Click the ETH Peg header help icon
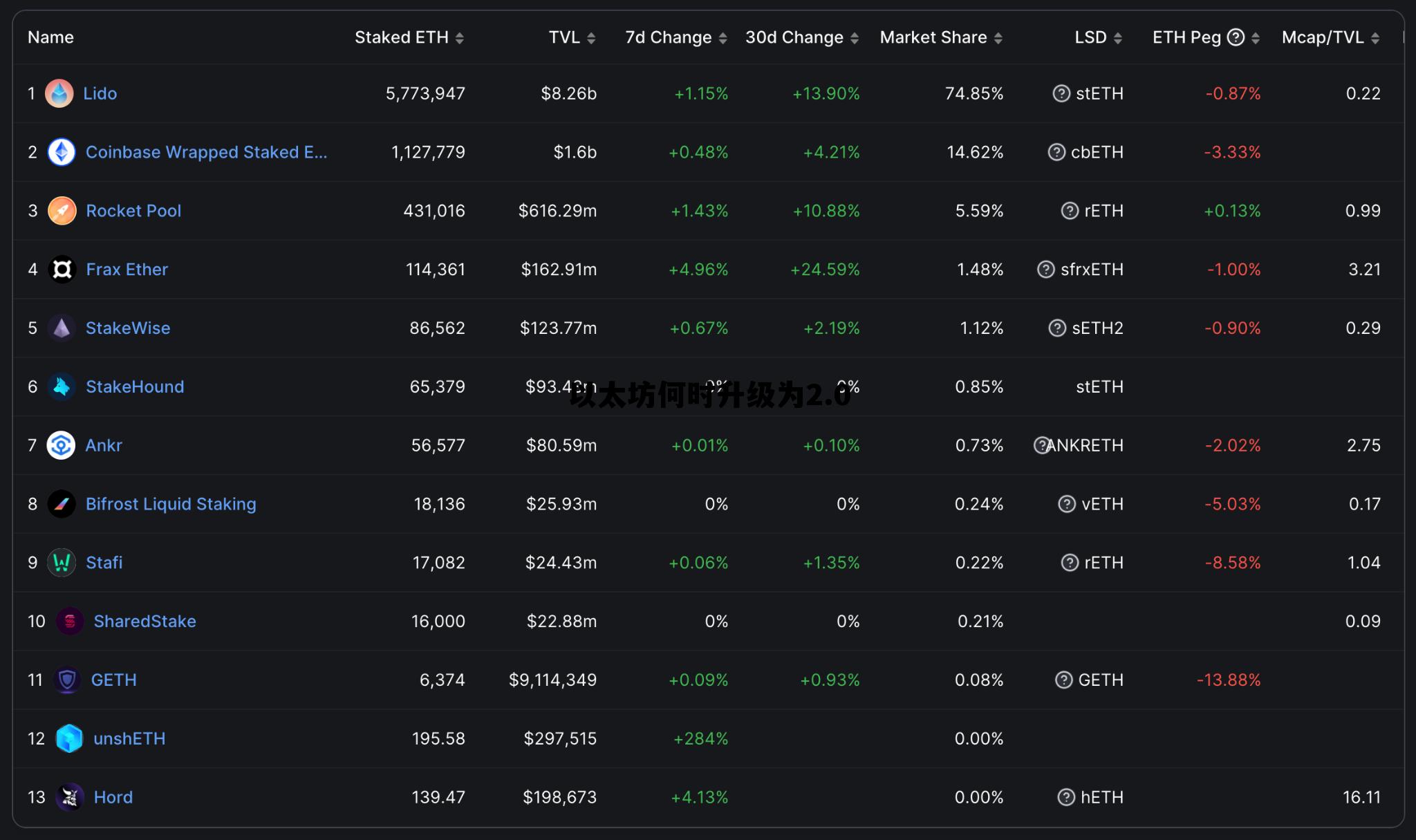The height and width of the screenshot is (840, 1416). click(1236, 37)
